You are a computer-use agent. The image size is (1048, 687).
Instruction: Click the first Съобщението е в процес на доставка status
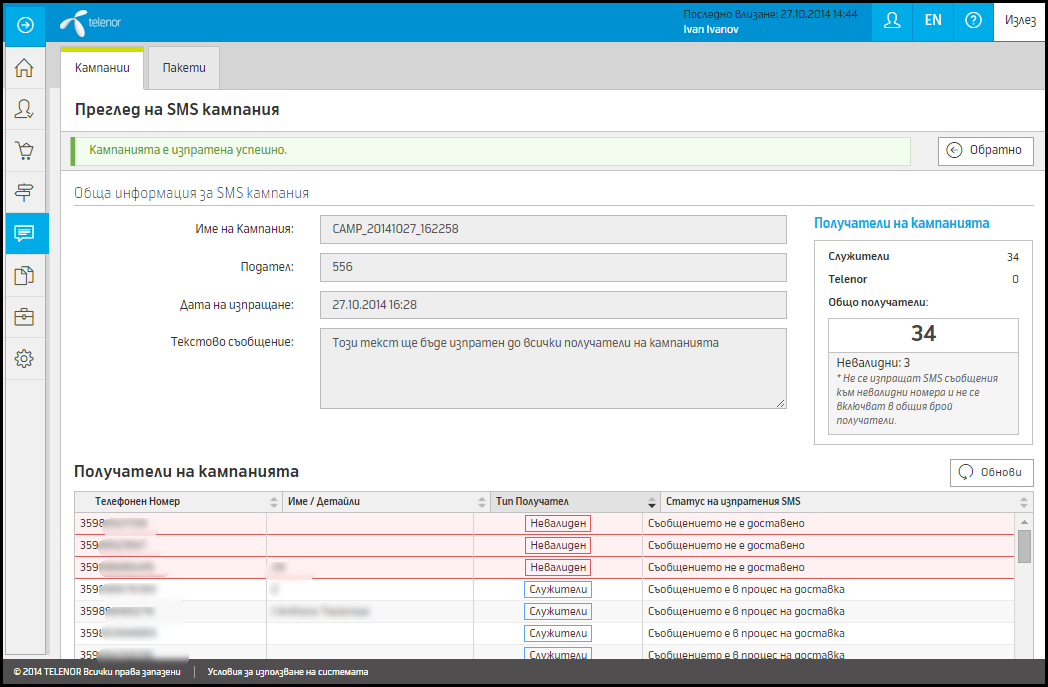746,590
